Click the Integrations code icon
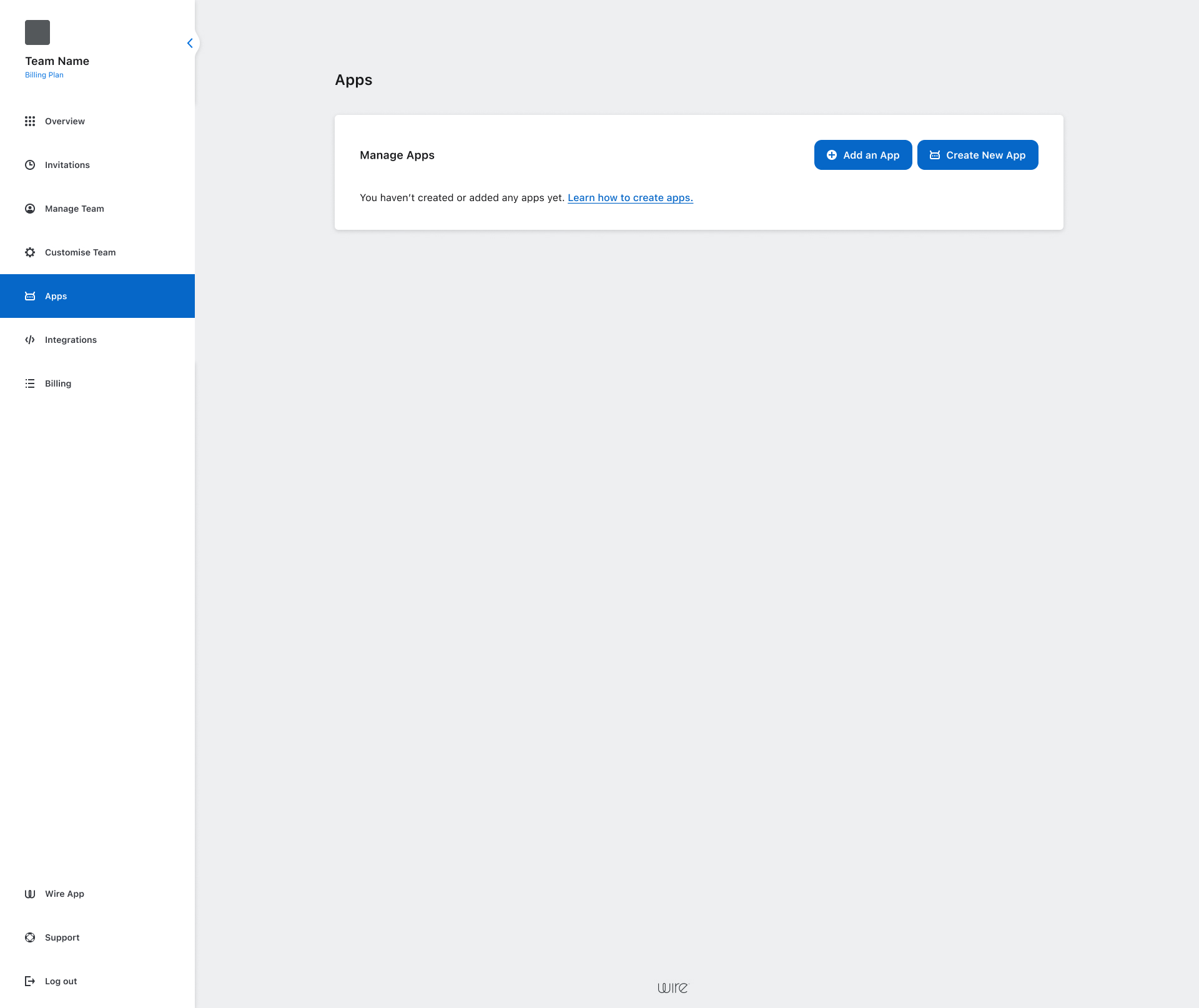 pyautogui.click(x=30, y=340)
